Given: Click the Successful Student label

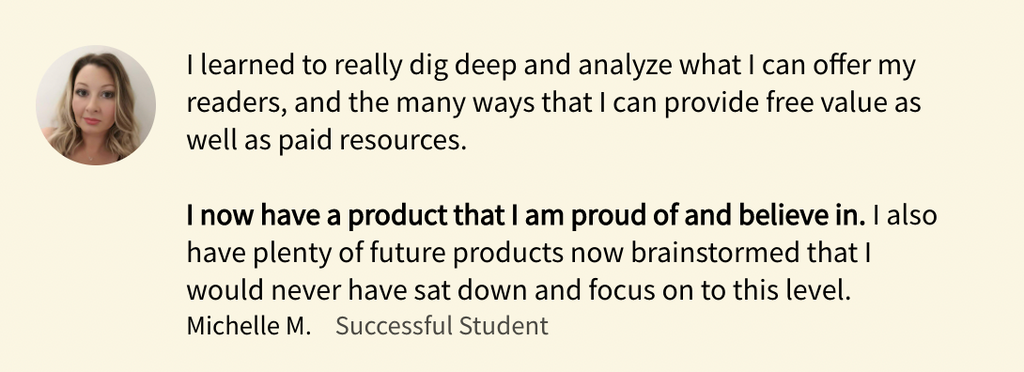Looking at the screenshot, I should (x=442, y=325).
